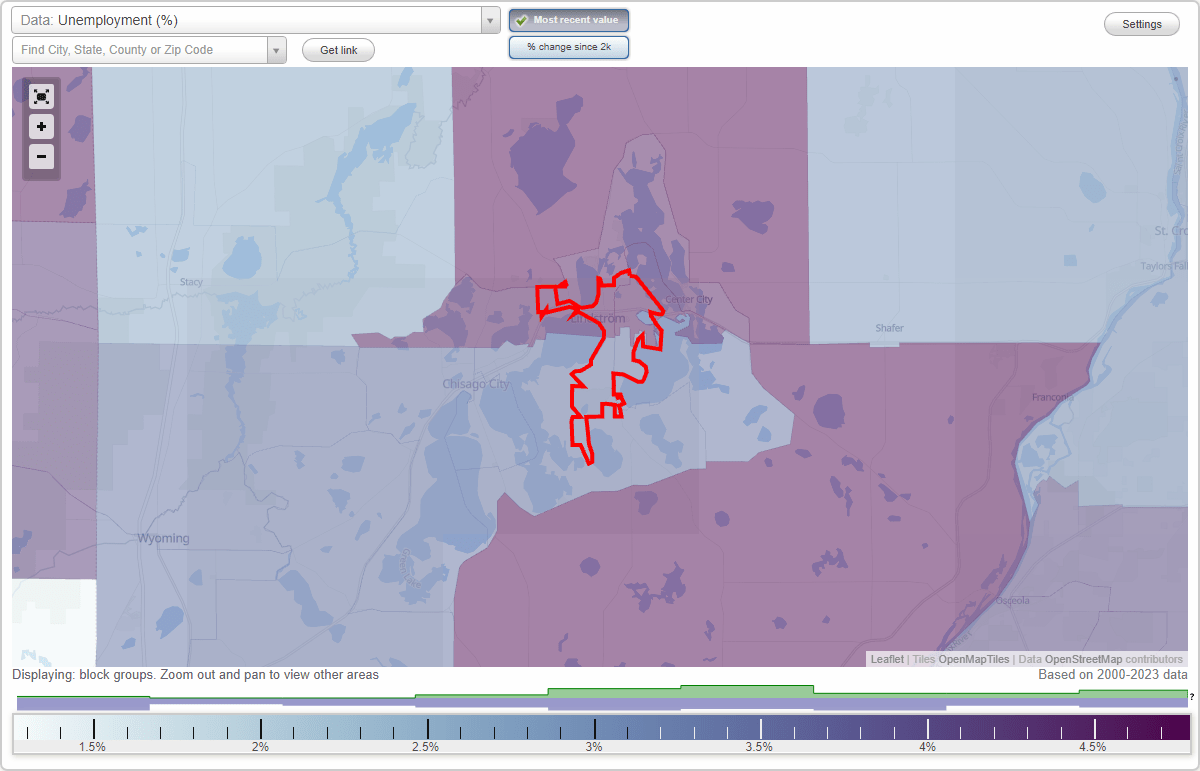Screen dimensions: 1200x771
Task: Click the Get link button
Action: click(x=338, y=50)
